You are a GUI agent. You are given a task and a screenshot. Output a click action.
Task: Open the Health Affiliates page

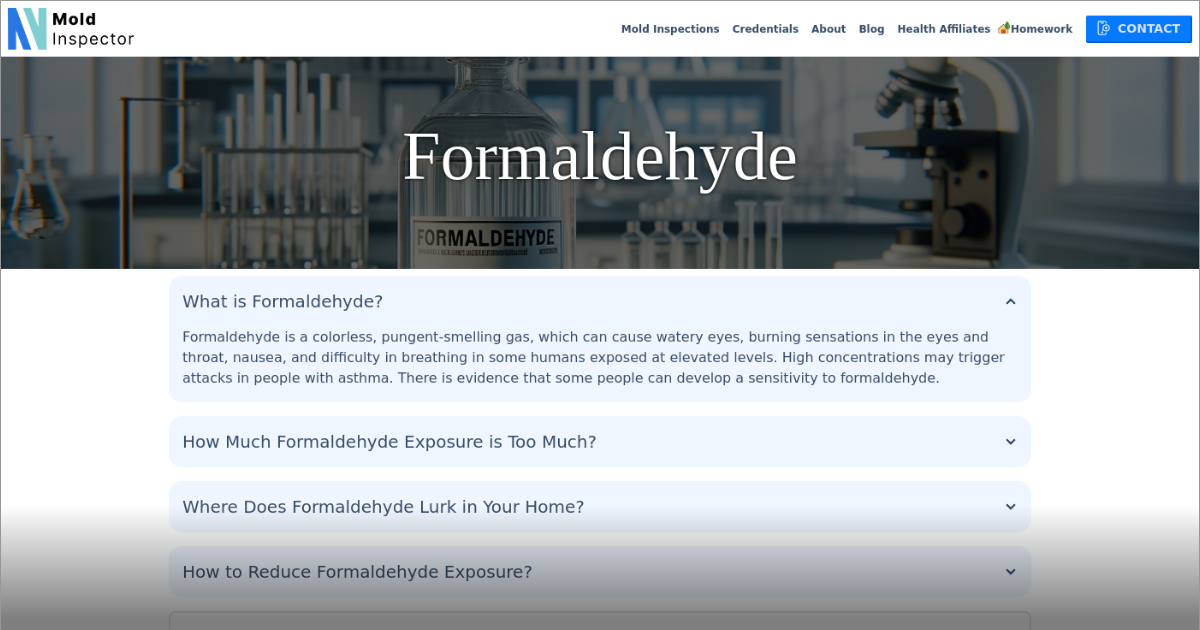tap(943, 29)
